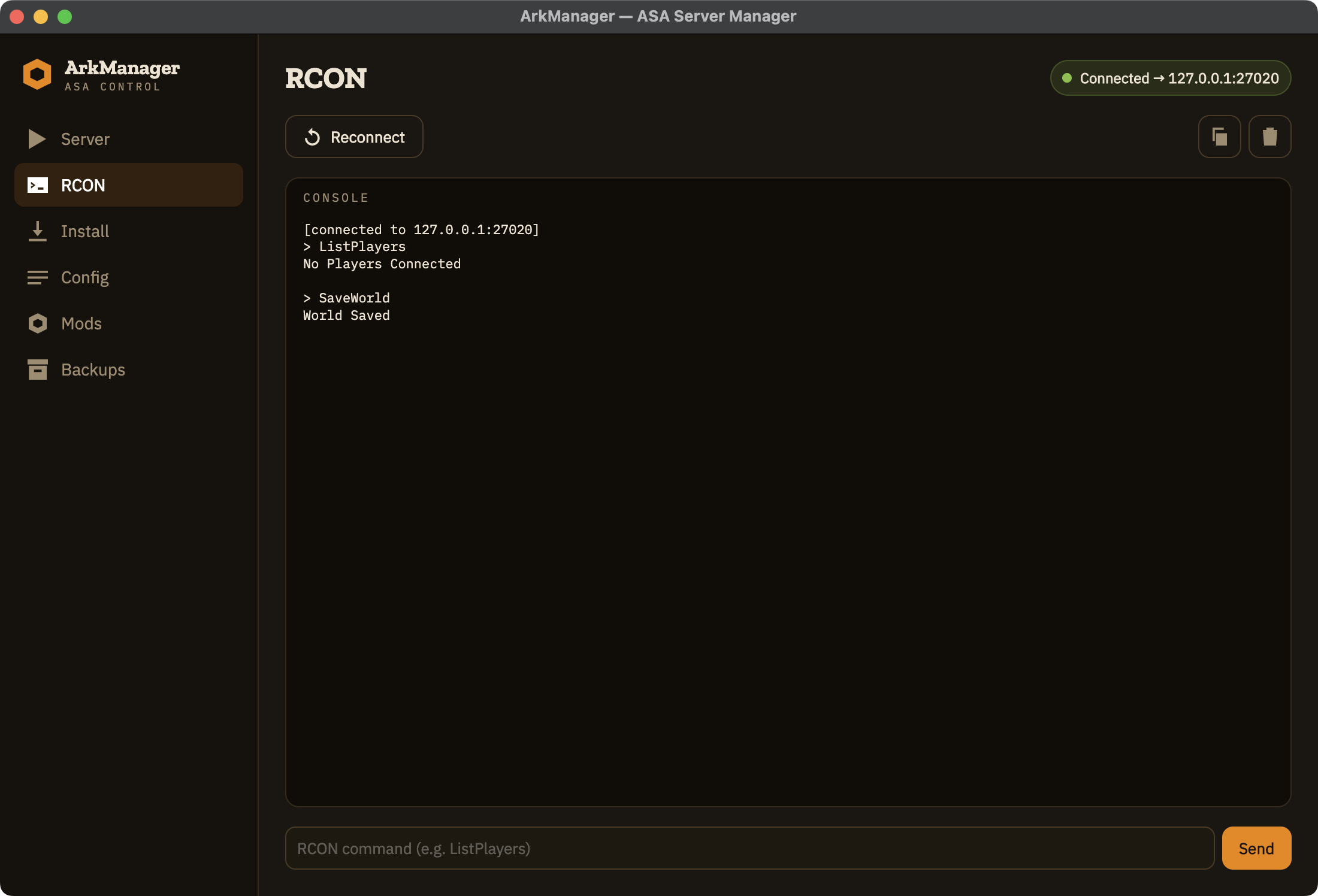Screen dimensions: 1318x896
Task: Click the Backups archive box icon
Action: tap(37, 370)
